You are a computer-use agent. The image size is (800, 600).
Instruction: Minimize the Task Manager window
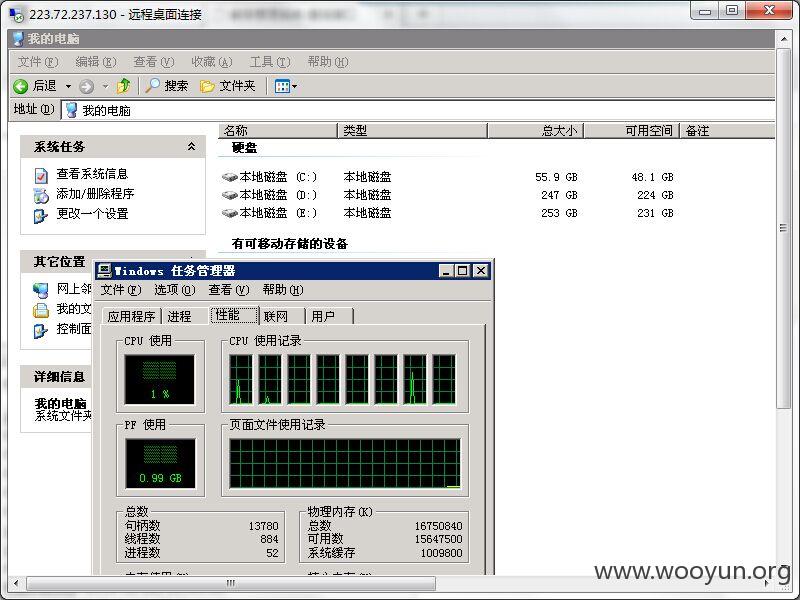click(446, 270)
